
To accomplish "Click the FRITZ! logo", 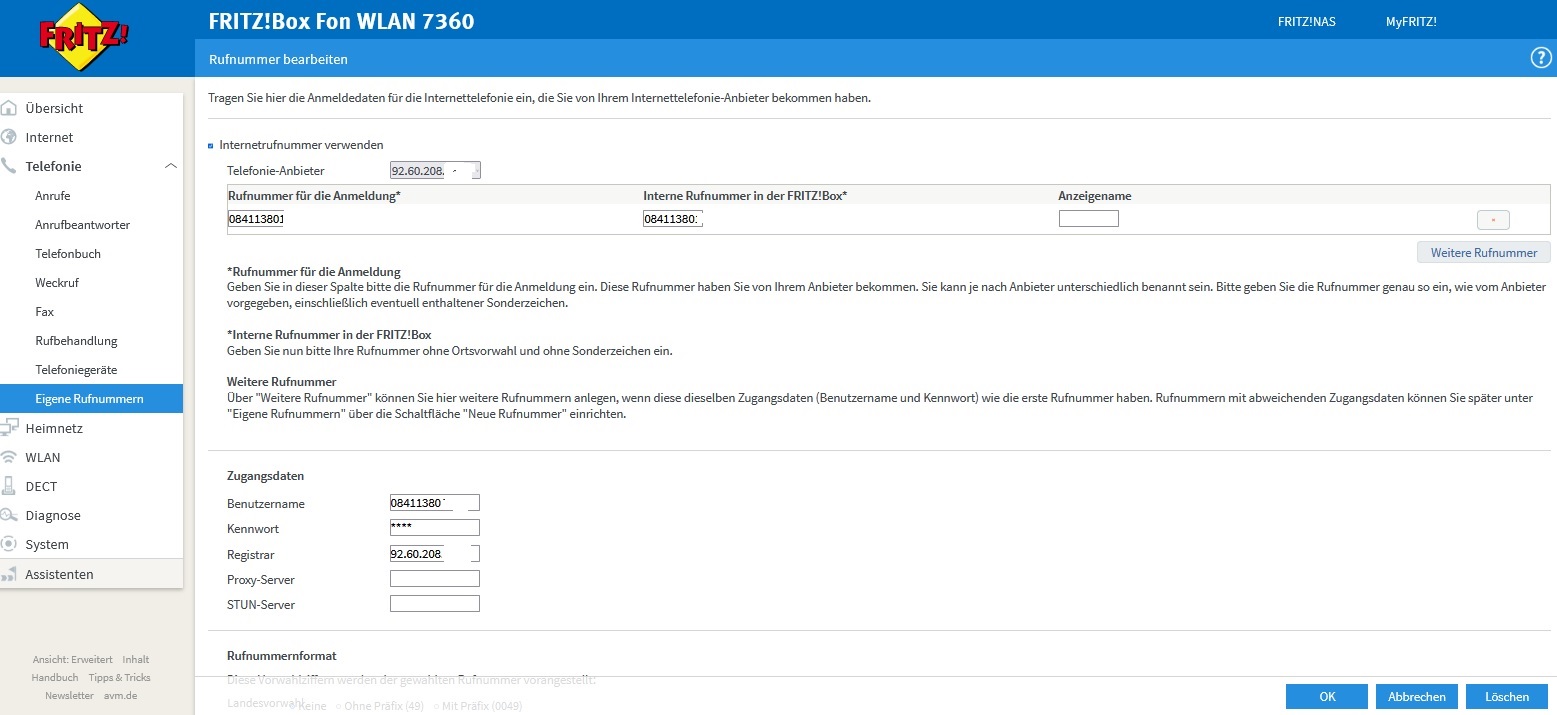I will [x=84, y=38].
